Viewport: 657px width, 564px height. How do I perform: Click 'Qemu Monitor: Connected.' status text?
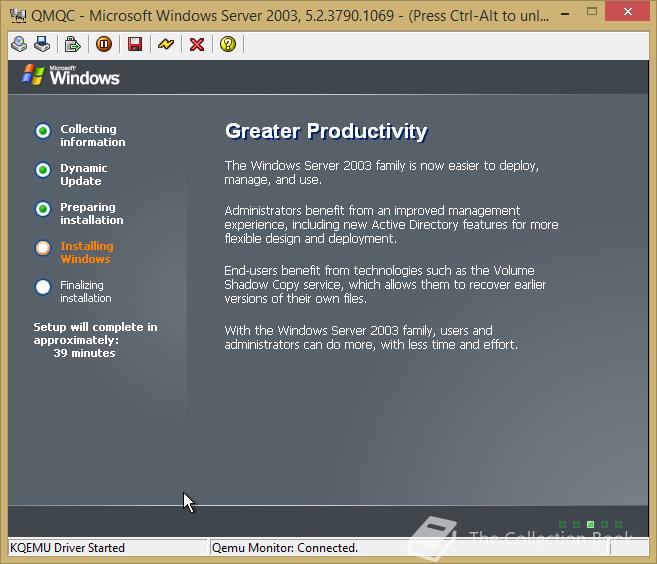click(x=285, y=548)
